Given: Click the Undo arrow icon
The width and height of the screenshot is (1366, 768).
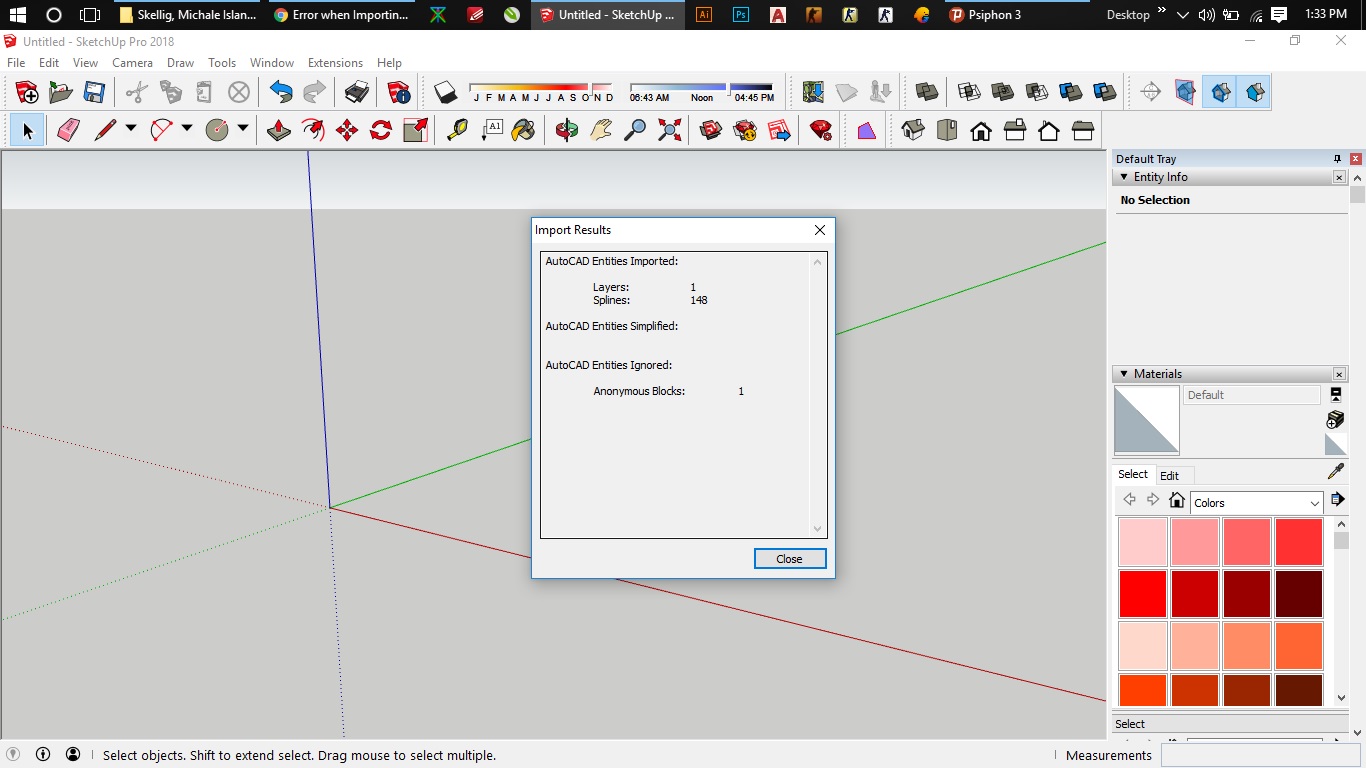Looking at the screenshot, I should tap(281, 93).
